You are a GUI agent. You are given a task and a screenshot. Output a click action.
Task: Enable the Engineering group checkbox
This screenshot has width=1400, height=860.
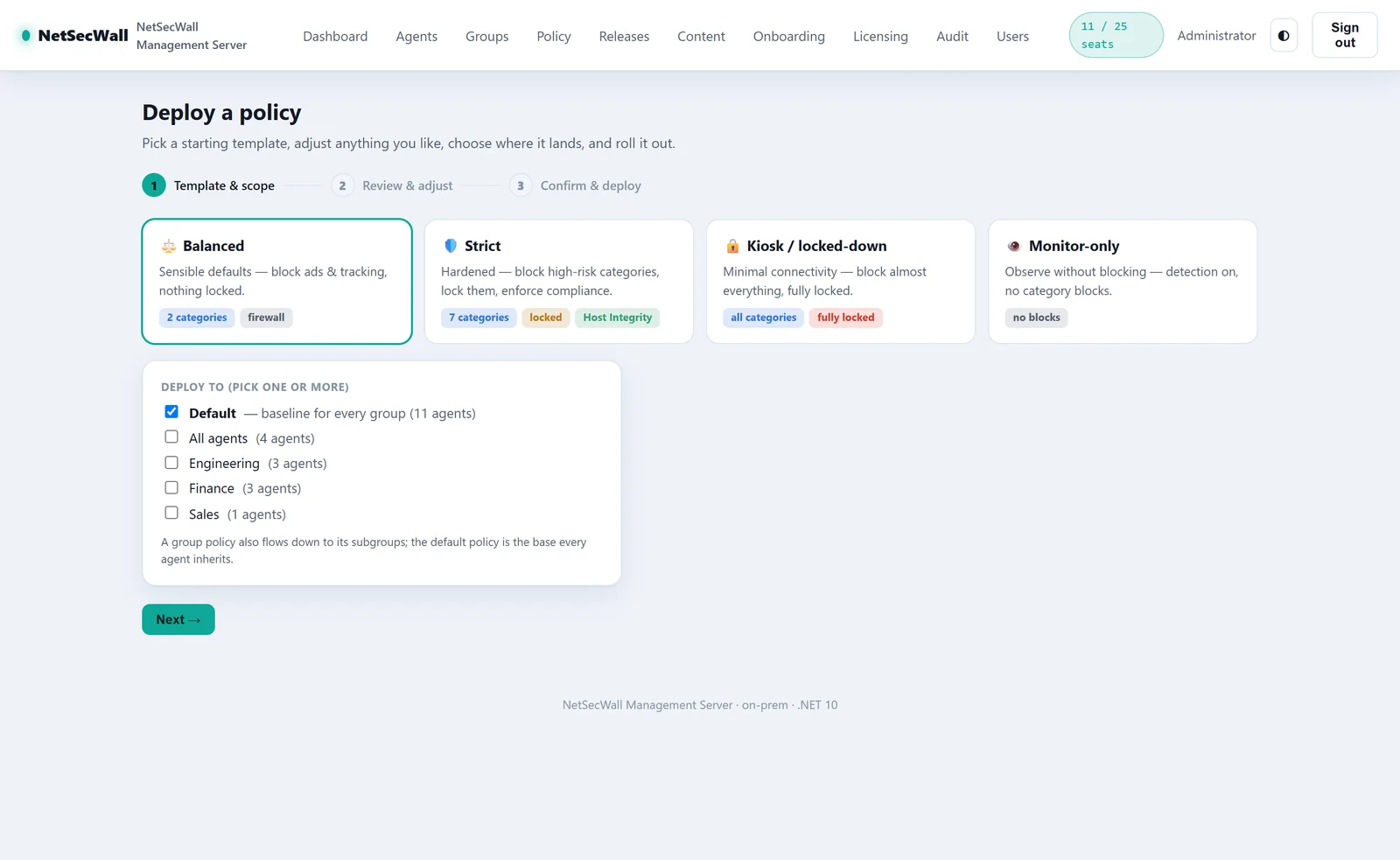pyautogui.click(x=171, y=463)
